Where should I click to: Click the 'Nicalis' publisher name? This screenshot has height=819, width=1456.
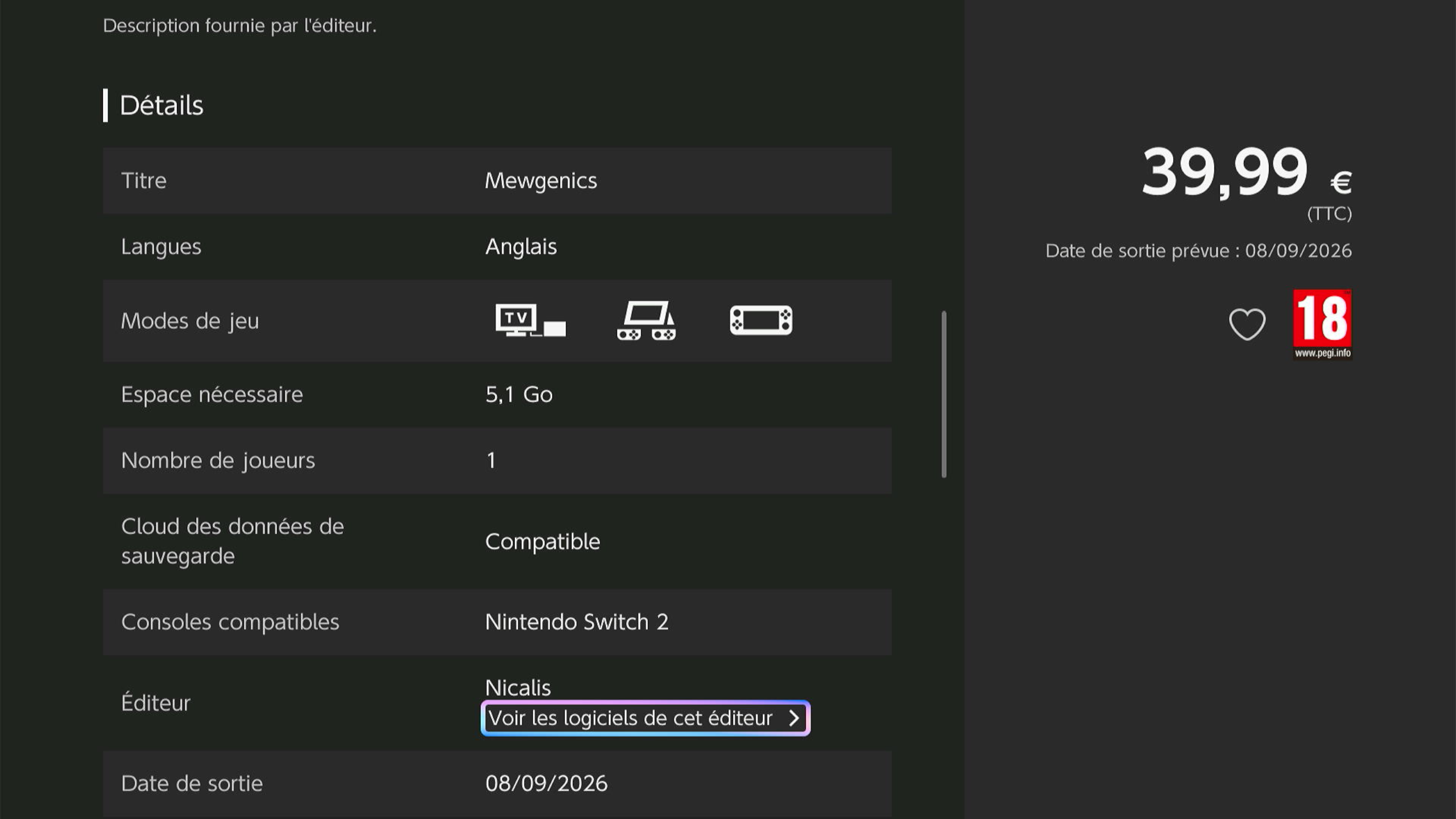pyautogui.click(x=518, y=688)
